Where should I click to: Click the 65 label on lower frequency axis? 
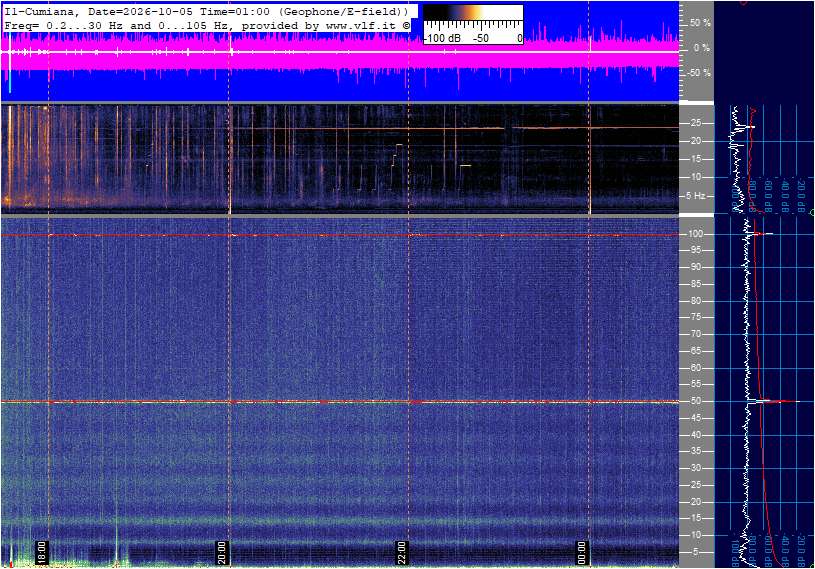[695, 351]
